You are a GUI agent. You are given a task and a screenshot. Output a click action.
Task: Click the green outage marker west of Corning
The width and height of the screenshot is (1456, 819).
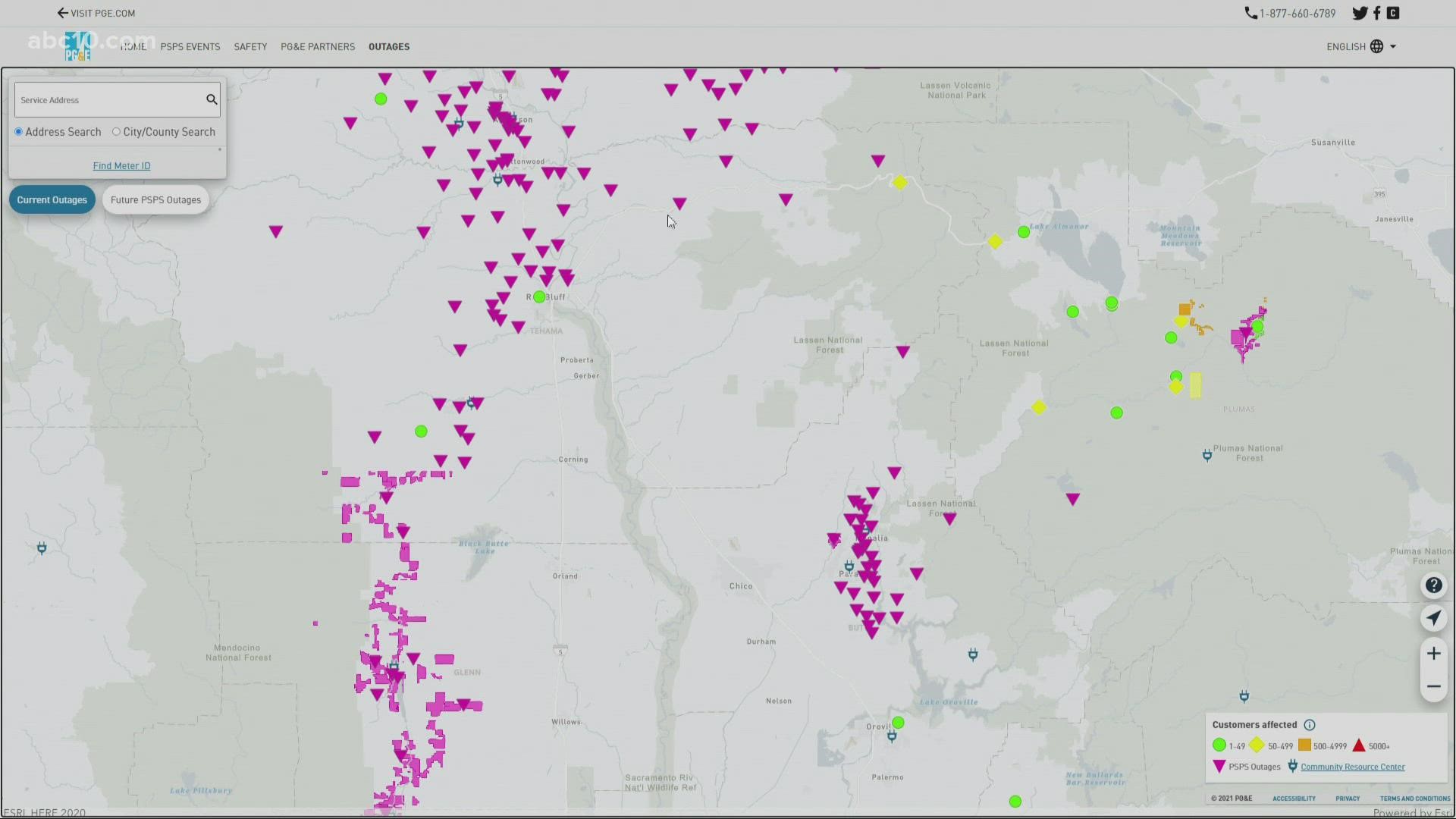point(421,431)
